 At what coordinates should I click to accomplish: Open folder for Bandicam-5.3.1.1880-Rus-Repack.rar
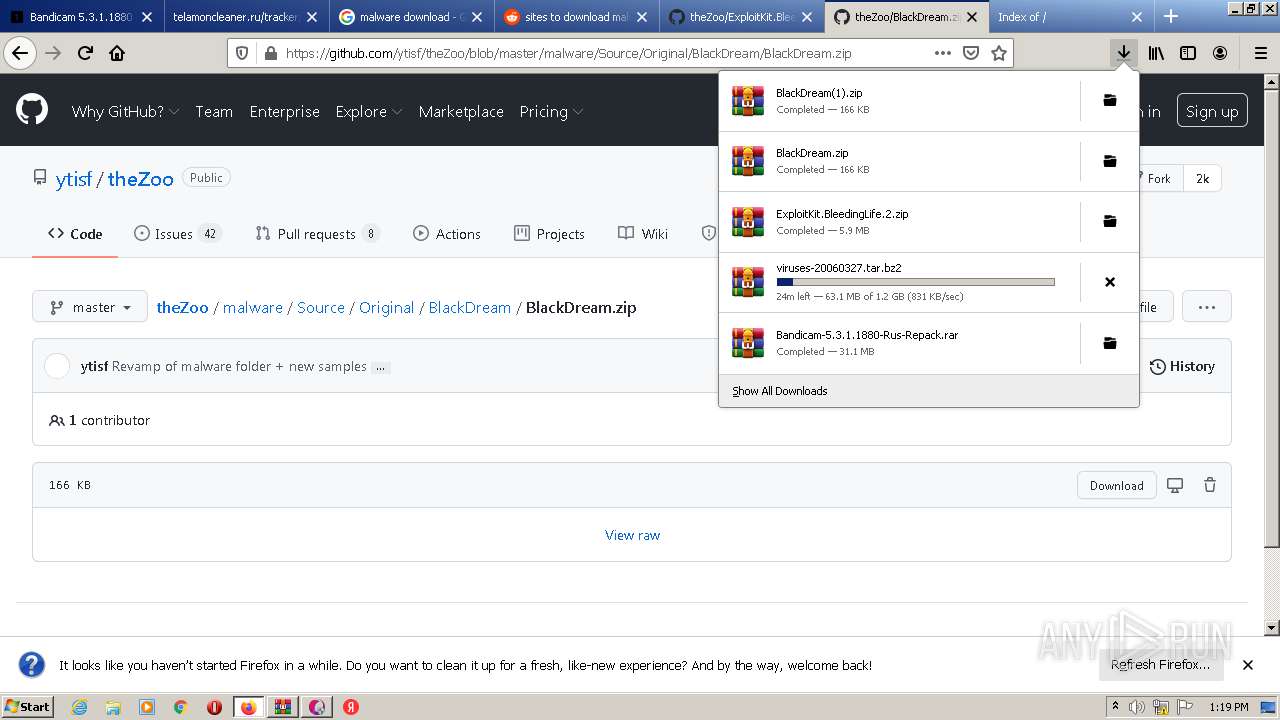tap(1109, 343)
